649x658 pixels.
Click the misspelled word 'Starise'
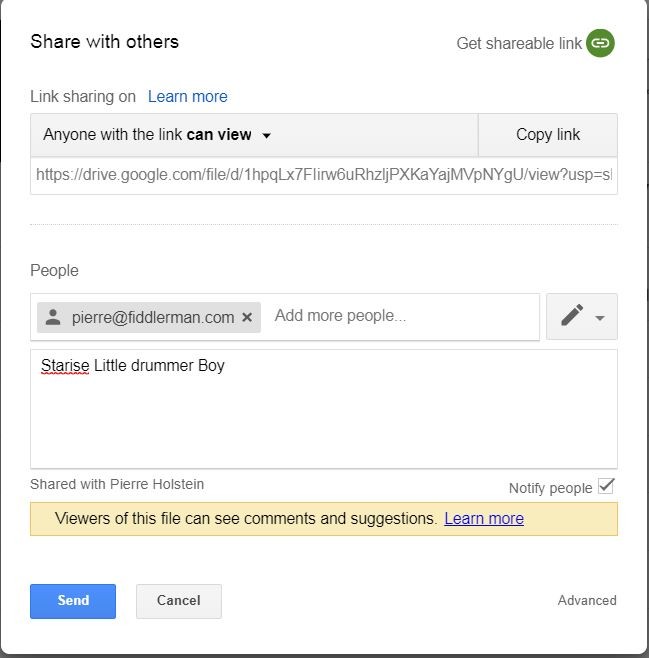click(x=65, y=366)
